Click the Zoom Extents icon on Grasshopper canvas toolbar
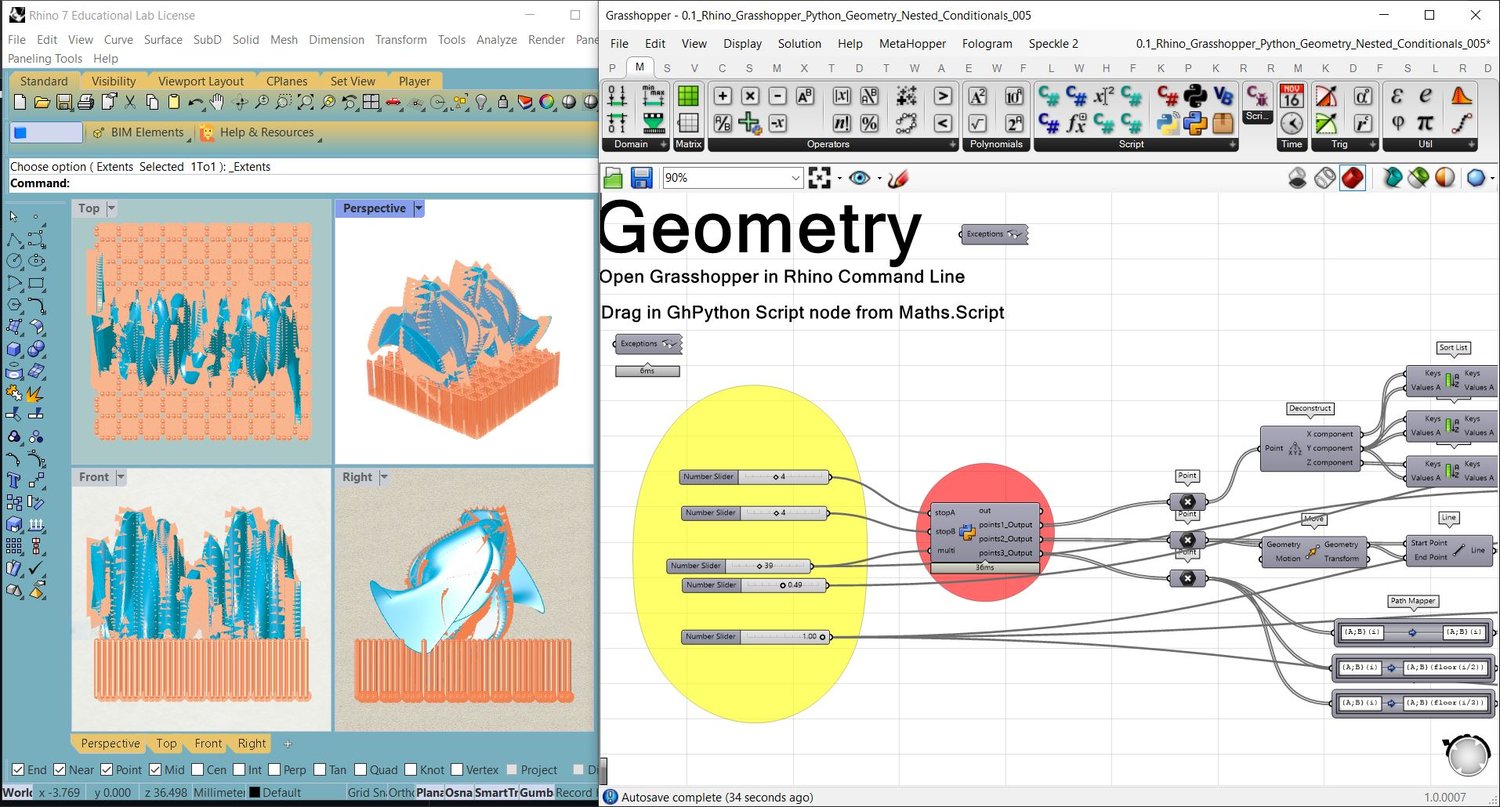This screenshot has height=807, width=1500. coord(819,177)
